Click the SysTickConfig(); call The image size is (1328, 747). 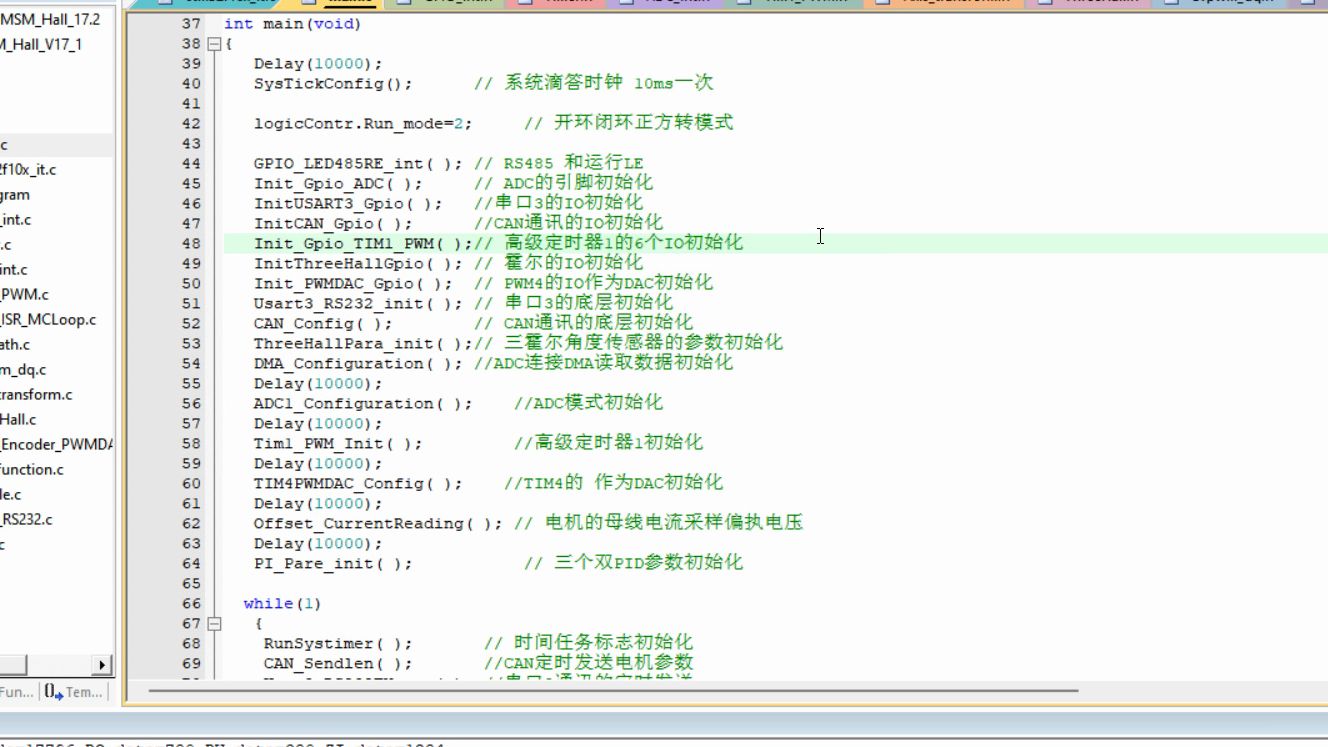pyautogui.click(x=333, y=84)
